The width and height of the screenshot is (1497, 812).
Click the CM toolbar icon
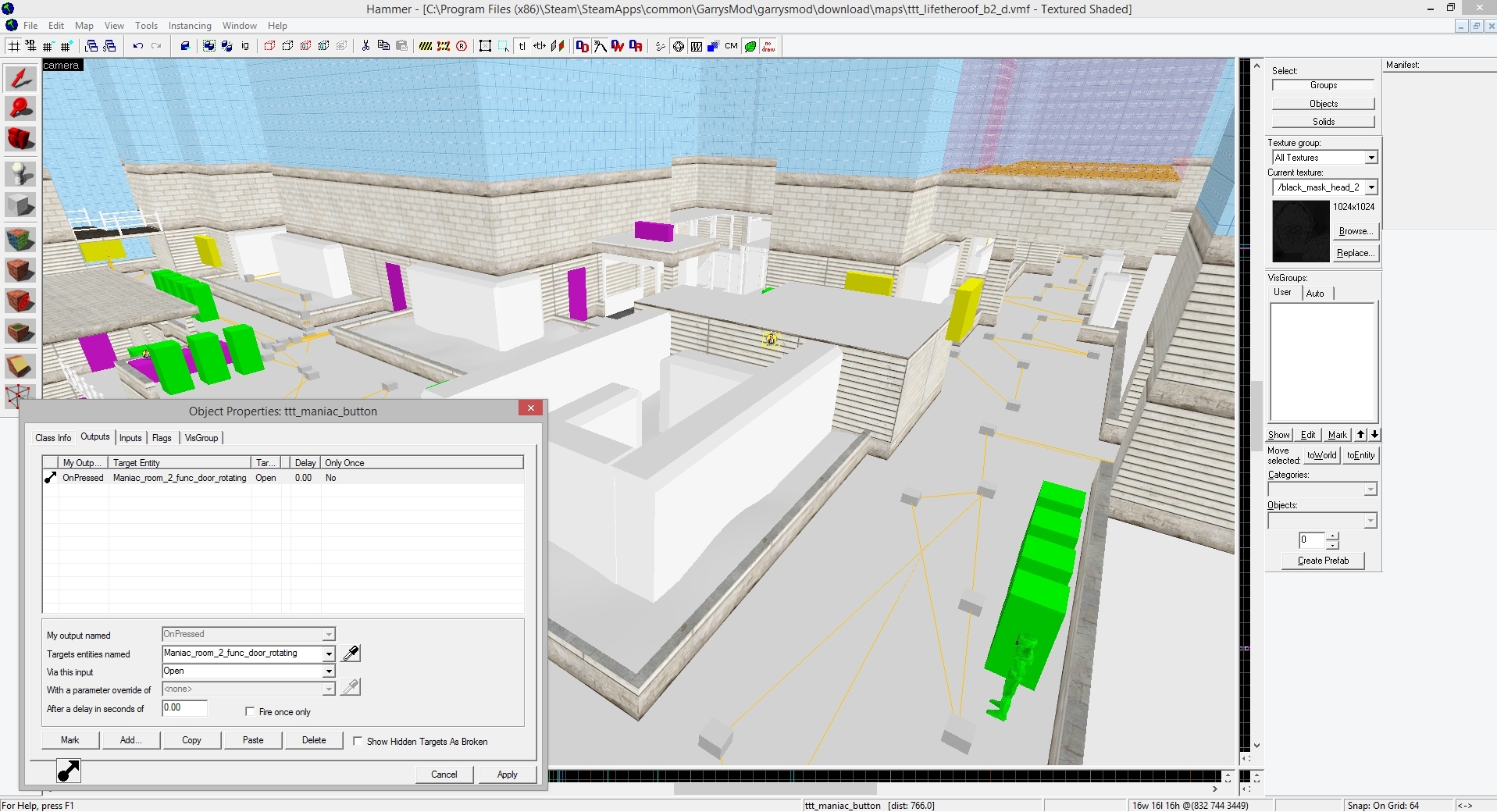[x=731, y=46]
